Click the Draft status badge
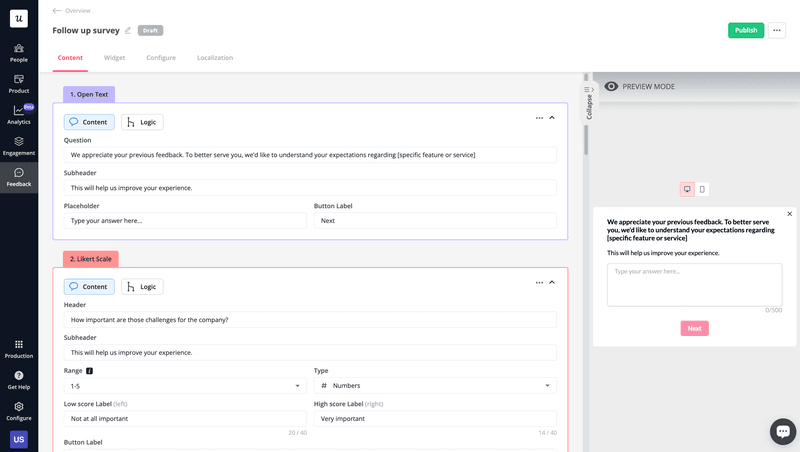The width and height of the screenshot is (800, 452). click(151, 31)
